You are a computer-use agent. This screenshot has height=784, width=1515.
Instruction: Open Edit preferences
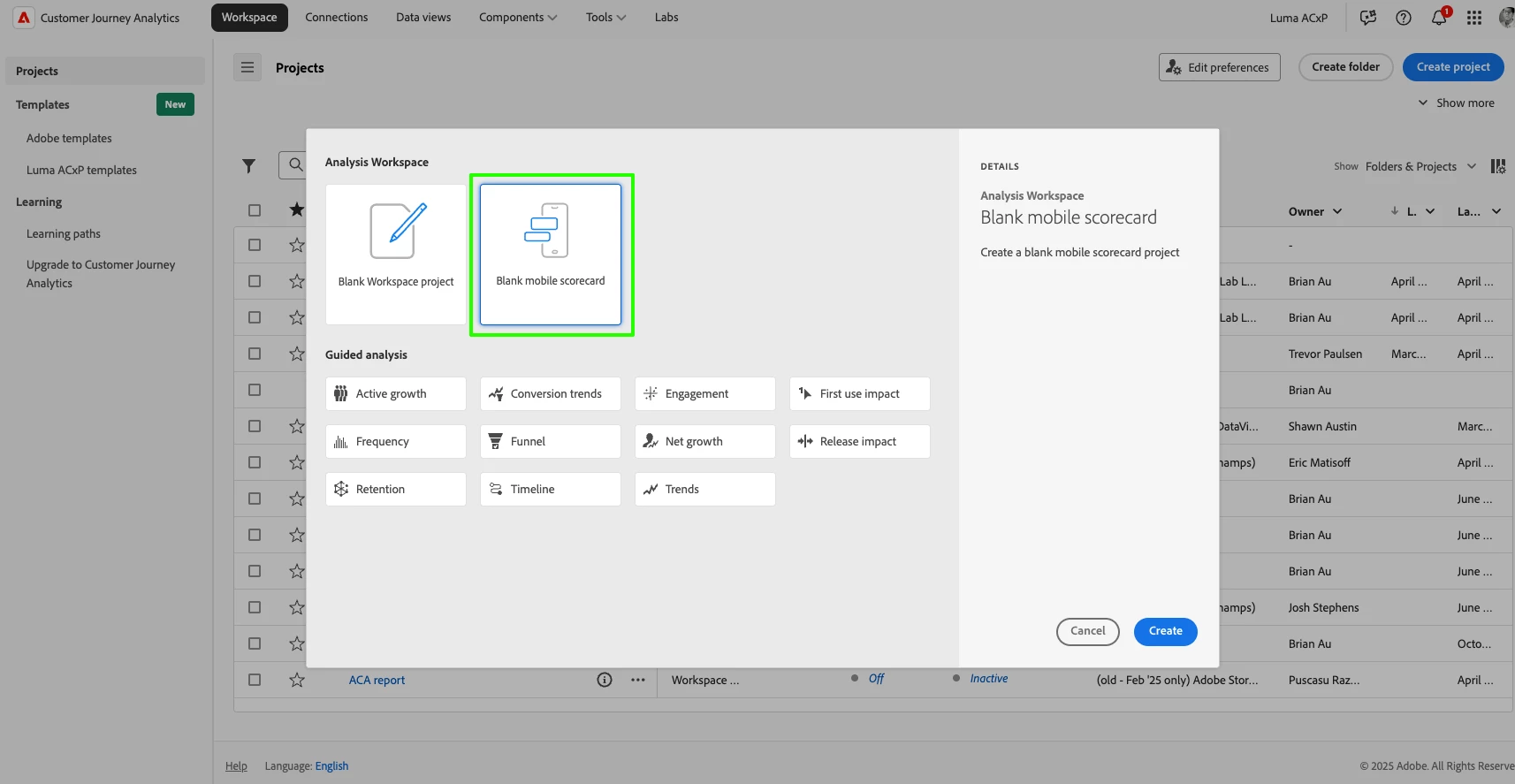pyautogui.click(x=1219, y=67)
